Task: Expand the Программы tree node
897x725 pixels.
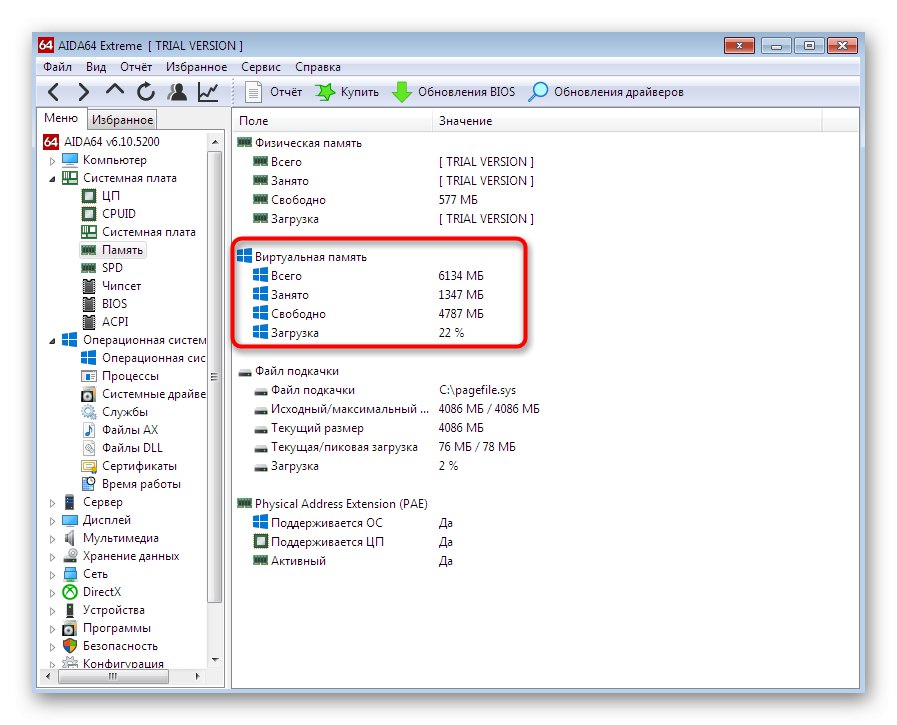Action: tap(53, 629)
